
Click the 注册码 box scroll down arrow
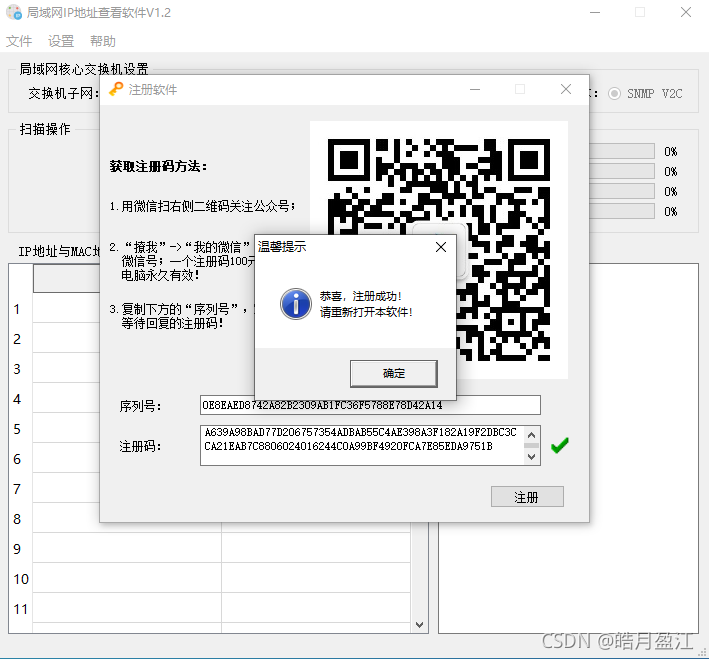pos(532,457)
